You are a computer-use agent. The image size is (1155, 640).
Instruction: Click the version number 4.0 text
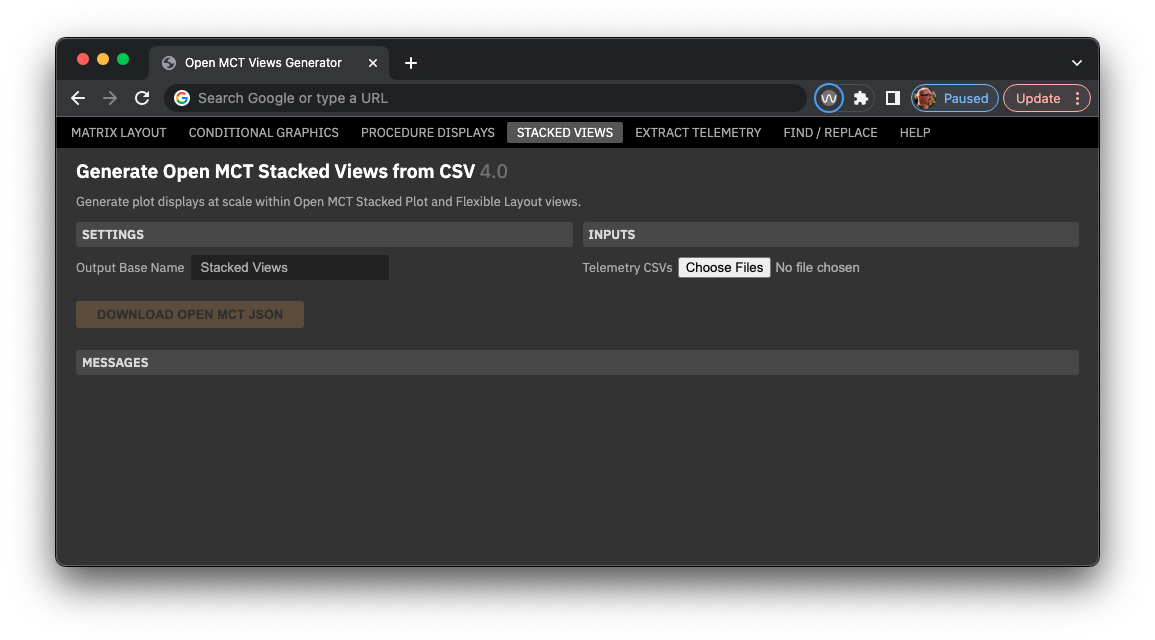pos(494,172)
